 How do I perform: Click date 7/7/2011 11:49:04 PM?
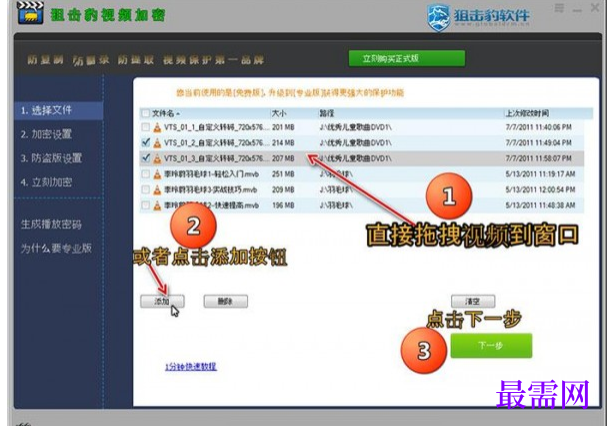[x=538, y=143]
